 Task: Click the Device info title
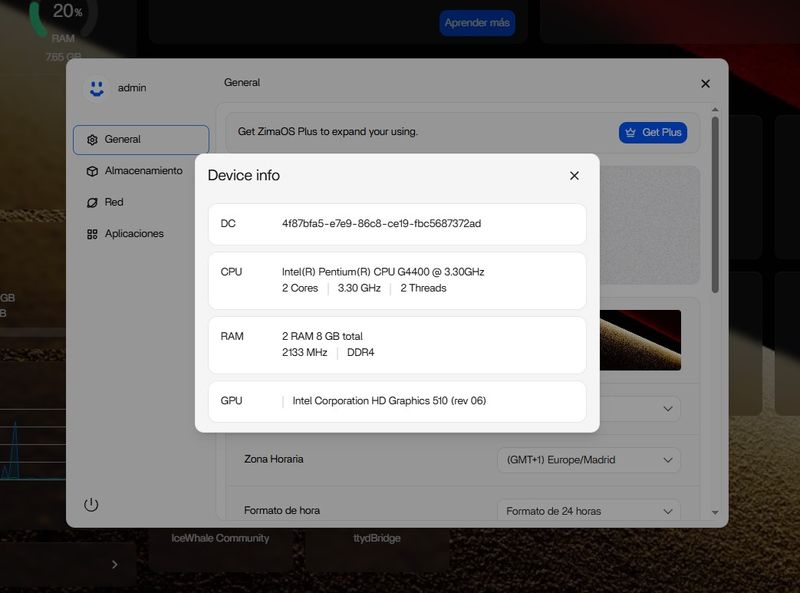click(243, 176)
